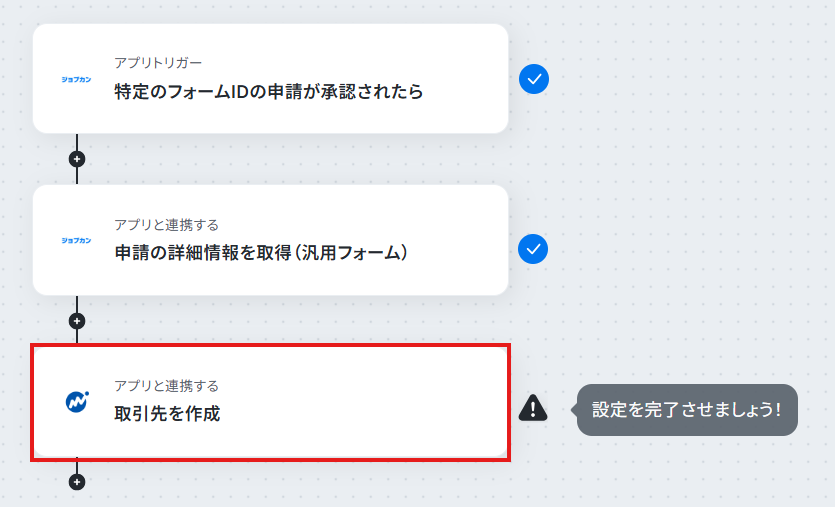Screen dimensions: 835x507
Task: Open the 特定のフォームIDの申請が承認されたら trigger title
Action: click(269, 92)
